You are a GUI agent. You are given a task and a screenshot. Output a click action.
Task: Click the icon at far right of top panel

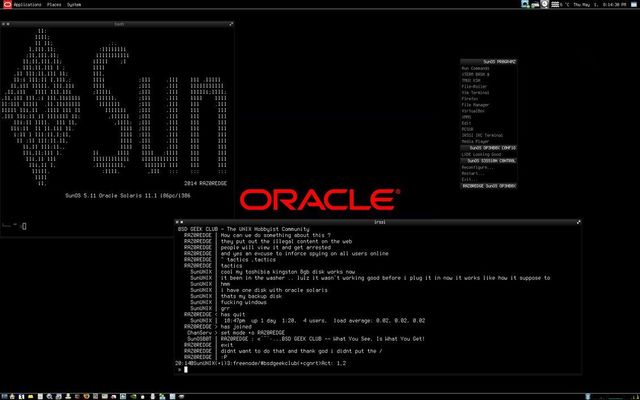(x=634, y=4)
